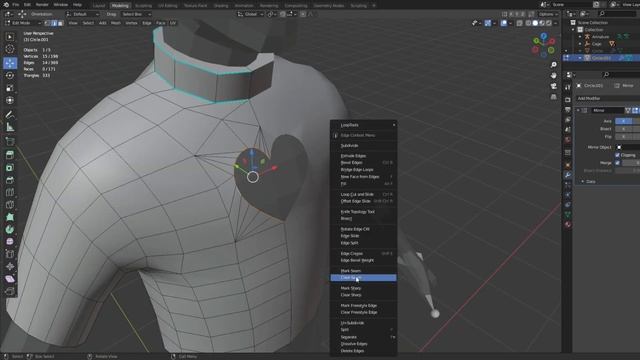Open the Modifier properties wrench tab
Viewport: 640px width, 360px height.
coord(568,175)
